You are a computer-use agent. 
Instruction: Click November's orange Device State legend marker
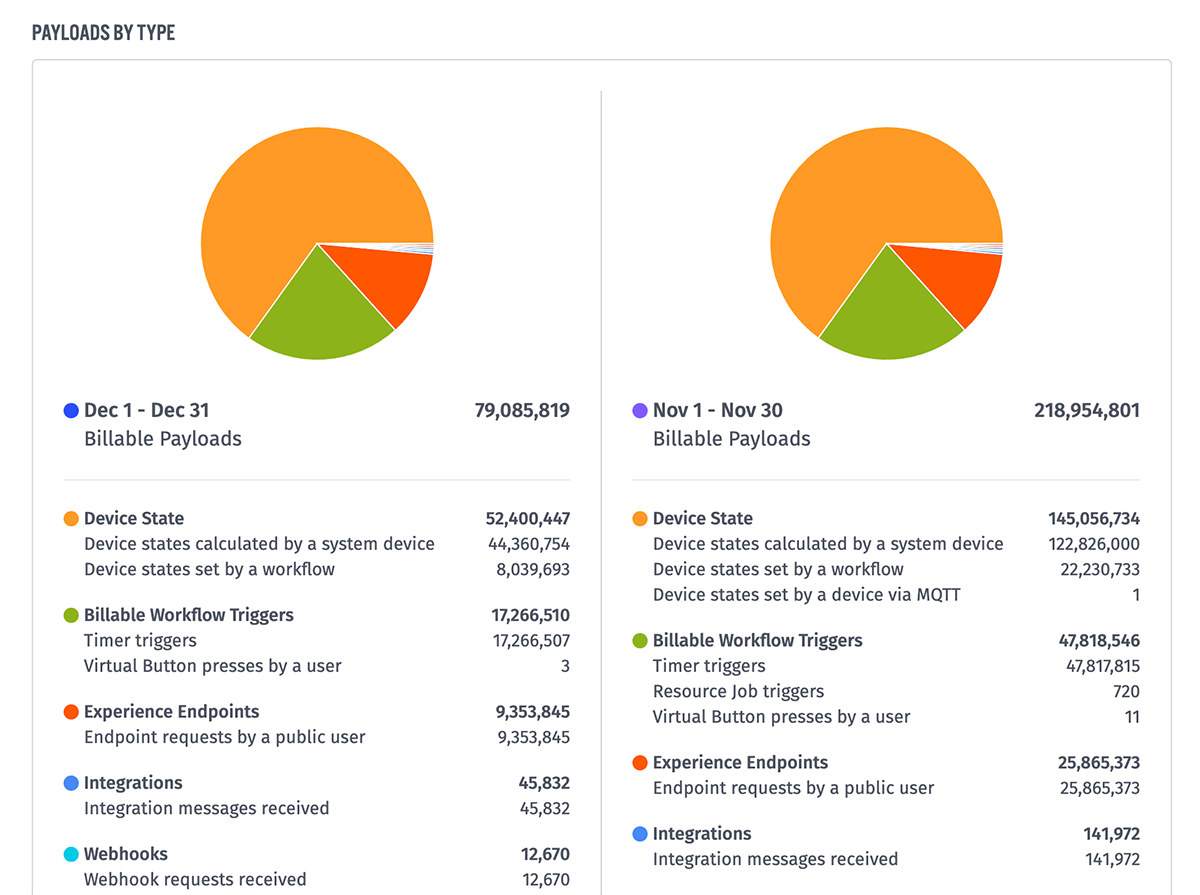[x=640, y=518]
